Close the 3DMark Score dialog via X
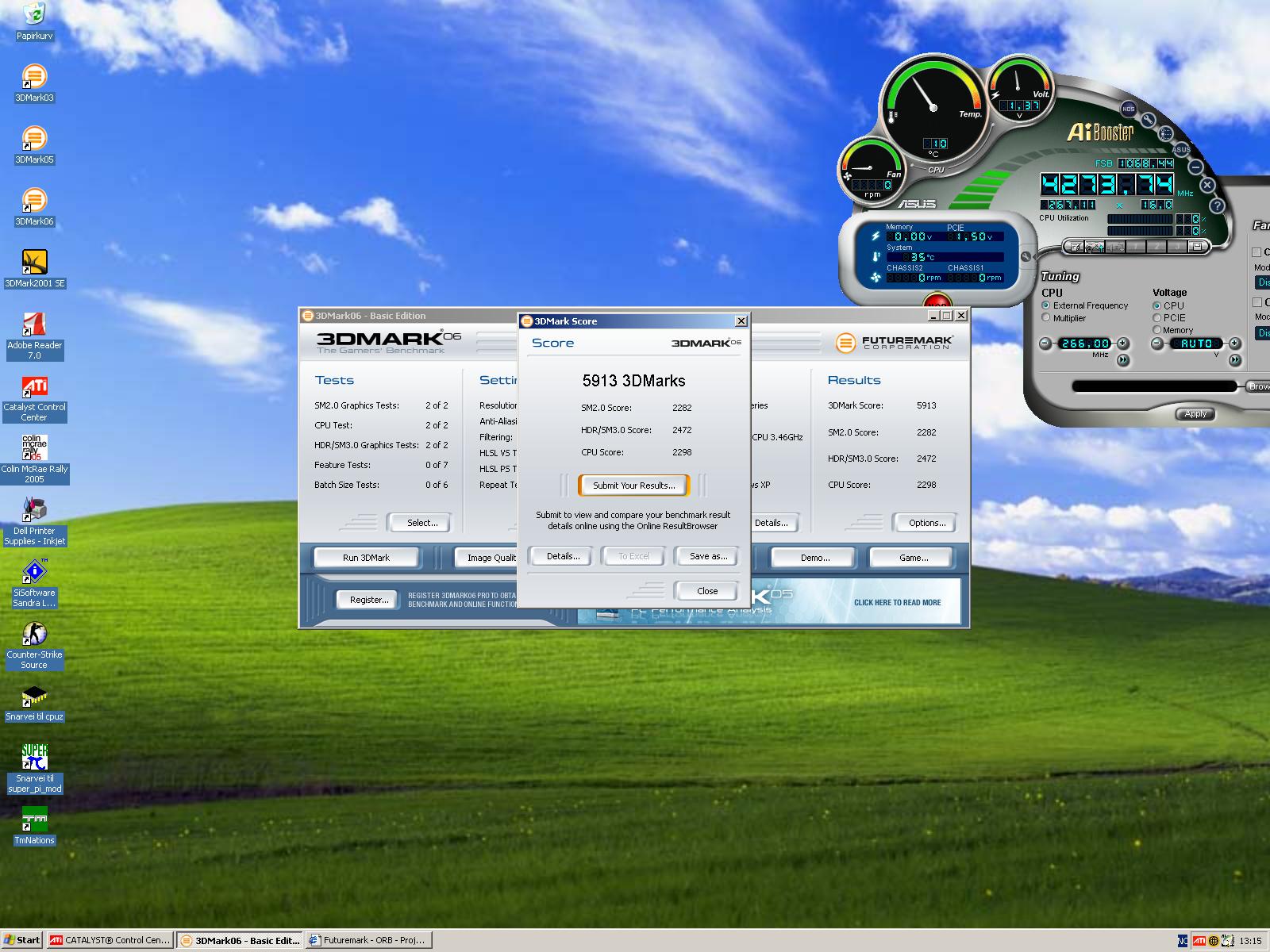Screen dimensions: 1270x952 coord(741,321)
